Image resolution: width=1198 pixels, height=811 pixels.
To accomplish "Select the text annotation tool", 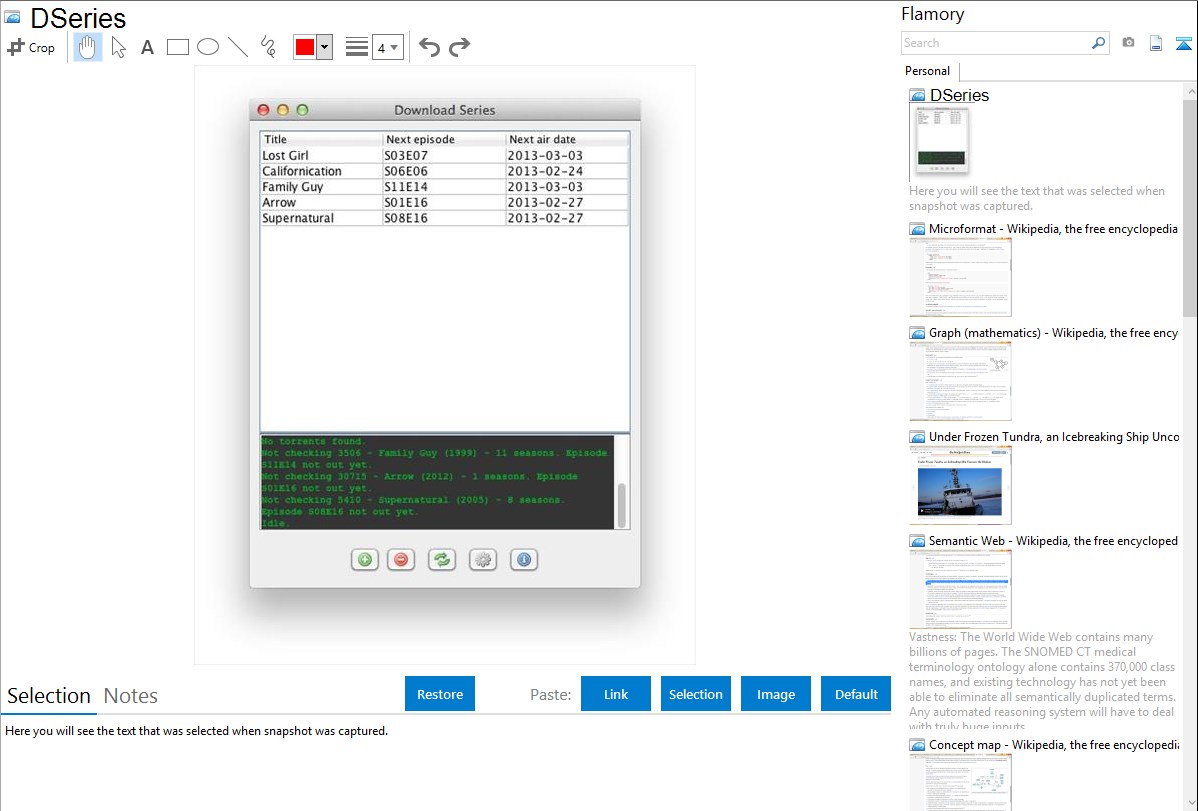I will click(x=147, y=47).
